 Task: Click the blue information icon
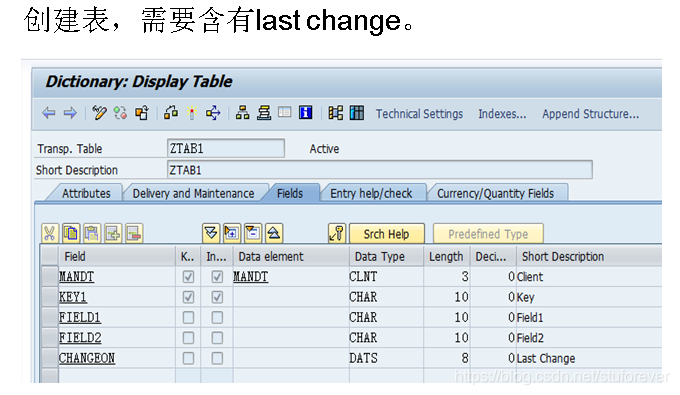click(306, 113)
